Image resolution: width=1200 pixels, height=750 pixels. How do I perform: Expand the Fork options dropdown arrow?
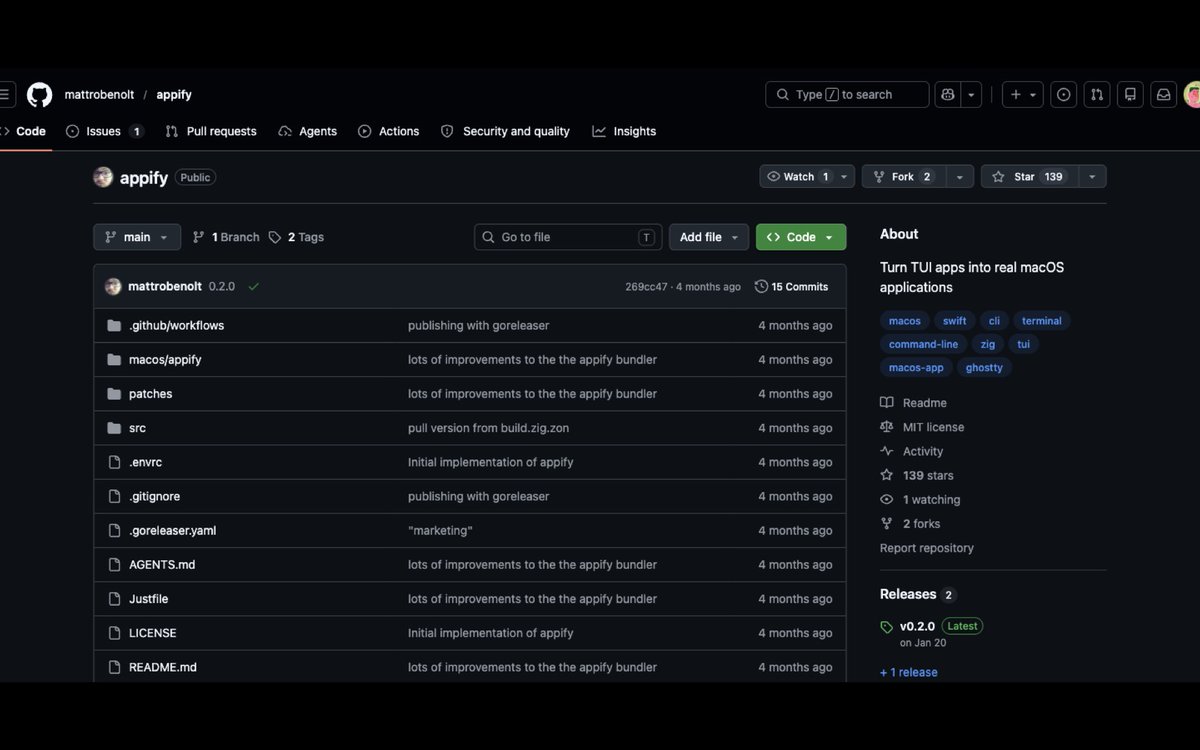[x=959, y=176]
